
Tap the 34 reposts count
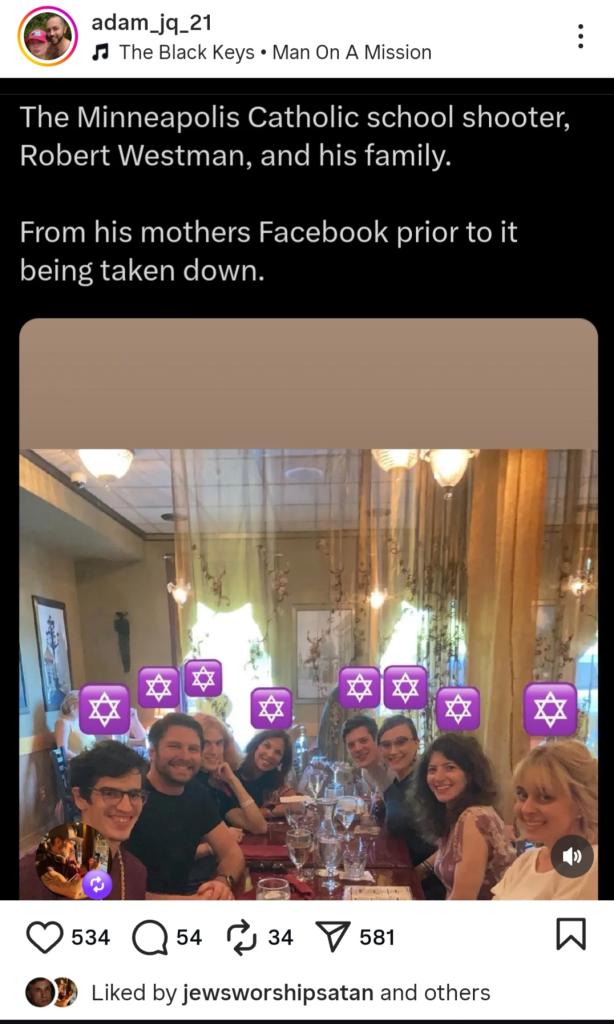pos(281,937)
